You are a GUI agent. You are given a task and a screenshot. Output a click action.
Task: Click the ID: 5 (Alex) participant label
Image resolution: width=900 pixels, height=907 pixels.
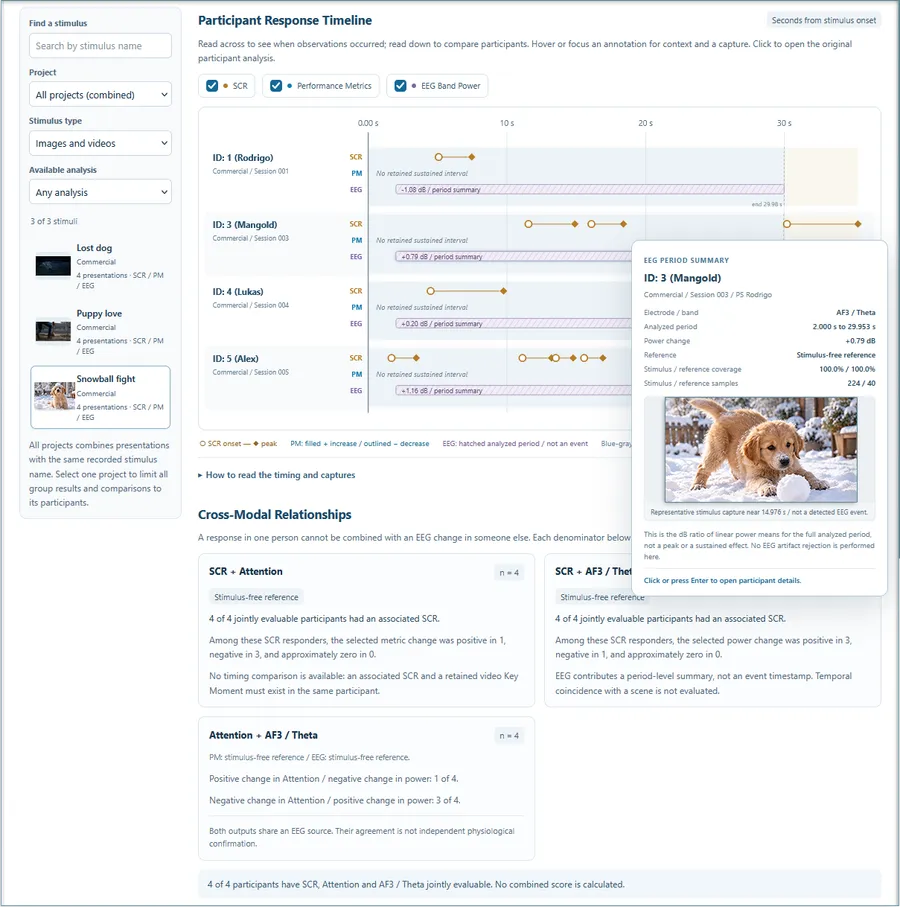point(235,359)
